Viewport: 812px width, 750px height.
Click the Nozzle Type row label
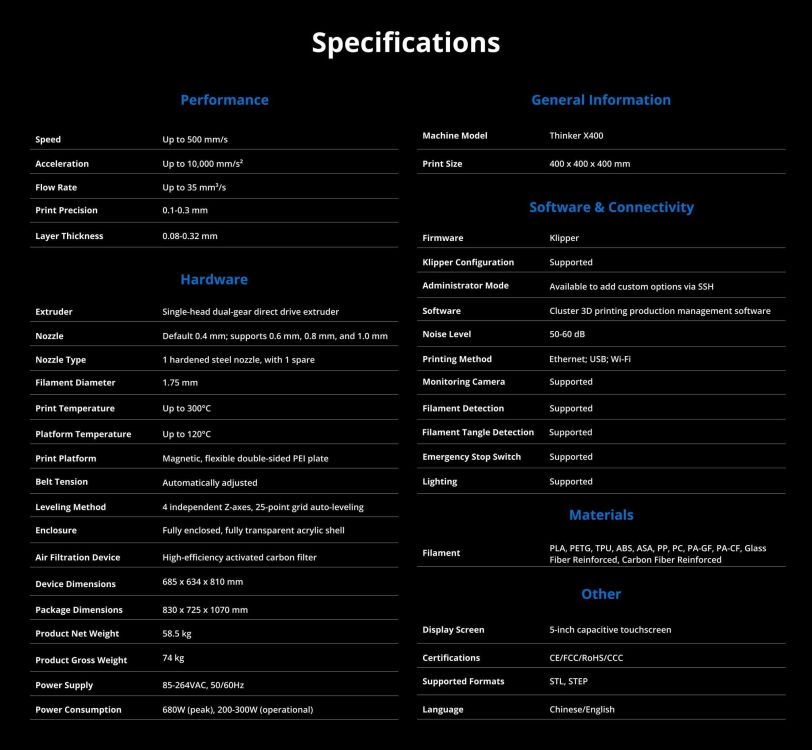[61, 360]
